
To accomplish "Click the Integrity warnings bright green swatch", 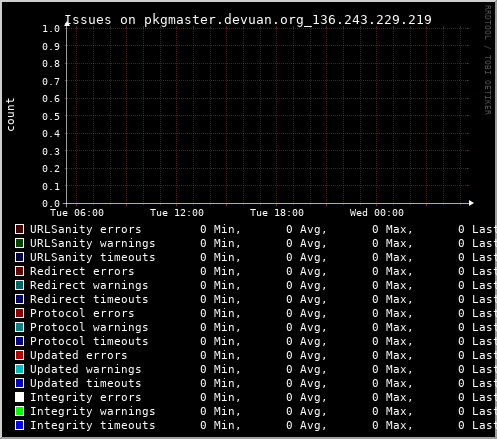I will (x=19, y=411).
